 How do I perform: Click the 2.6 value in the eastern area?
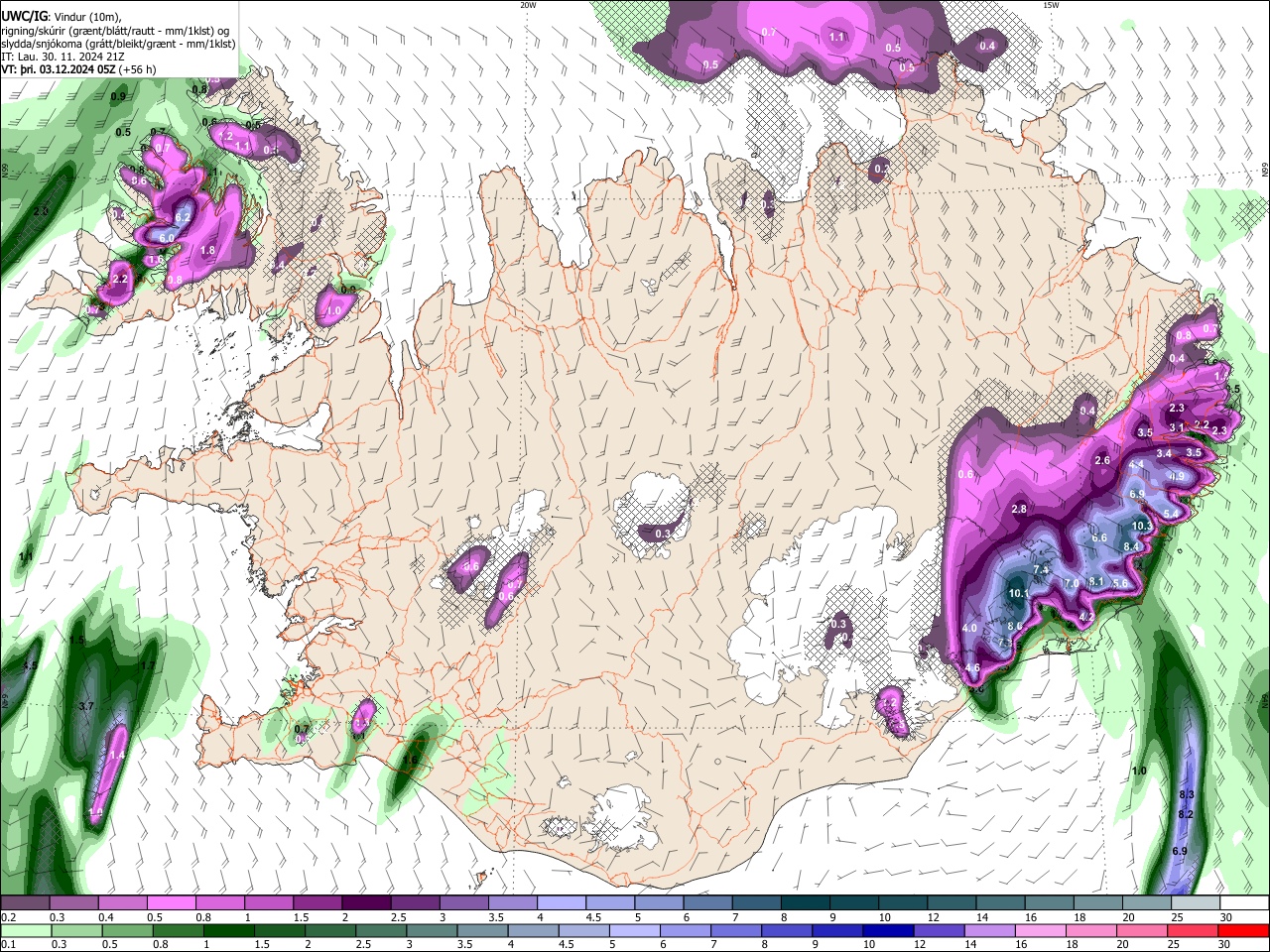(x=1102, y=460)
